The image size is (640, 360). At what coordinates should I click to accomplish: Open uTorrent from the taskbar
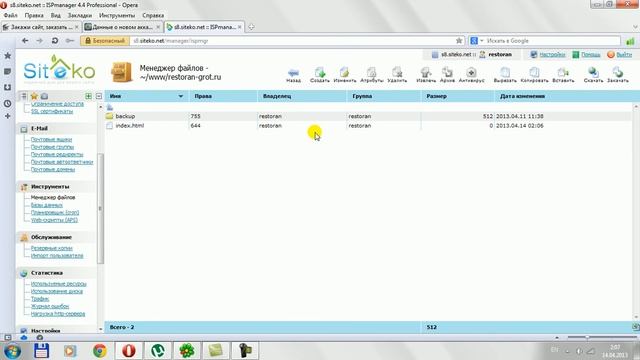[158, 351]
